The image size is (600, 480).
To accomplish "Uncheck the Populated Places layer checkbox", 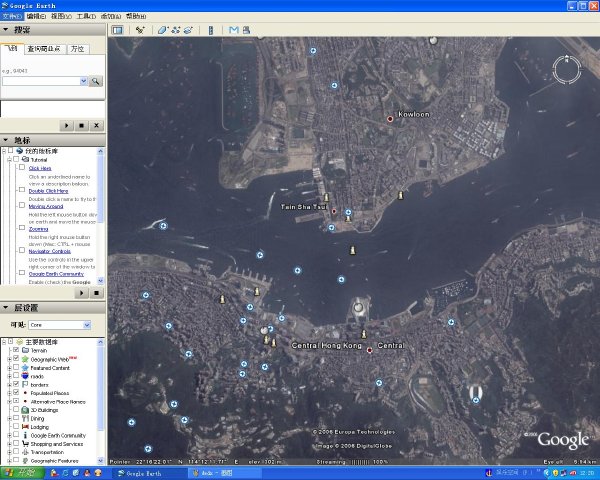I will point(16,392).
